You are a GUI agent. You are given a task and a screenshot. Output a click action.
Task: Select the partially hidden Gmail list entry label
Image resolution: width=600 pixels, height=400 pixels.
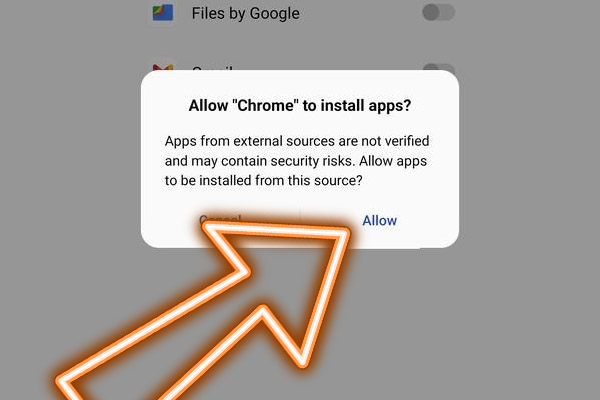click(213, 69)
